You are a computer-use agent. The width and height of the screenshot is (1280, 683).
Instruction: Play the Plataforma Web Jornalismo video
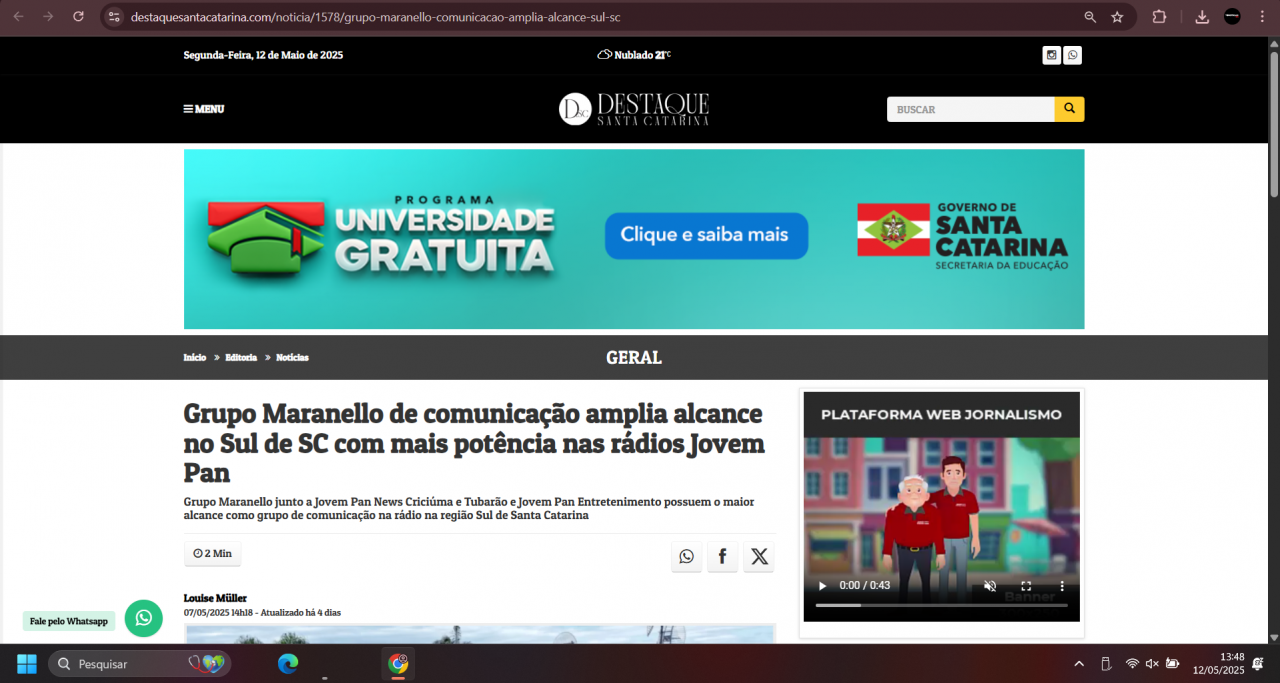[x=823, y=586]
